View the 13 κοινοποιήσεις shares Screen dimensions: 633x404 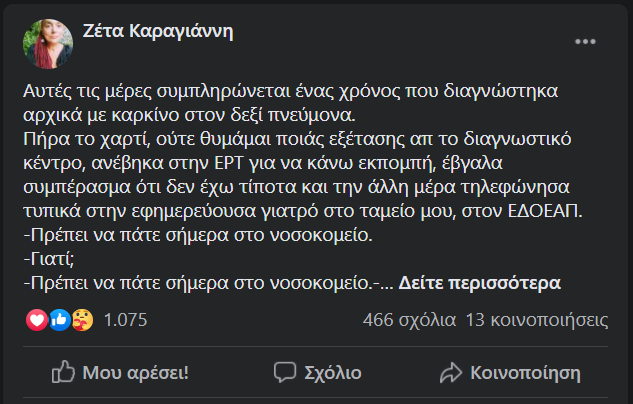[x=537, y=320]
